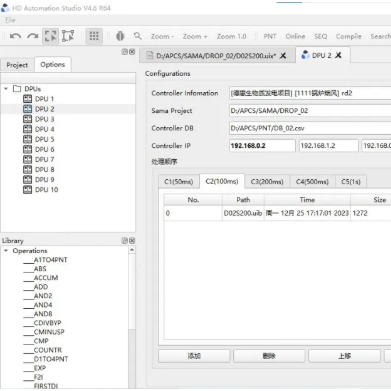Viewport: 391px width, 391px height.
Task: Collapse the Operations library node
Action: 6,251
